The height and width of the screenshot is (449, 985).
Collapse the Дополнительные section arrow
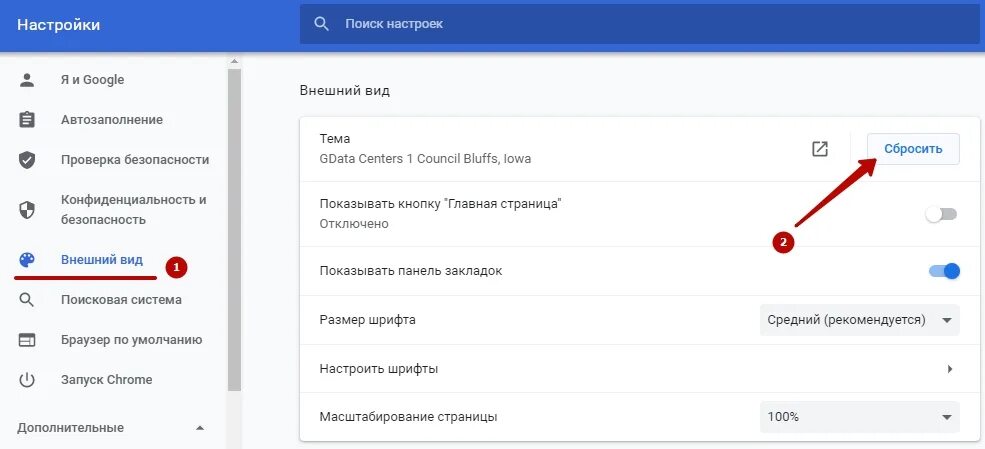click(200, 428)
